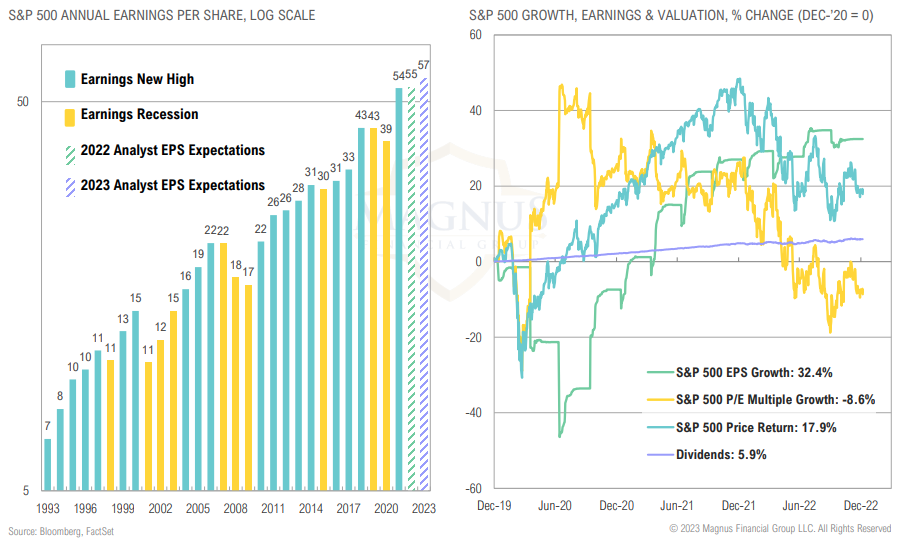Screen dimensions: 900x540
Task: Click the purple hatched 2023 Analyst EPS swatch
Action: (69, 185)
